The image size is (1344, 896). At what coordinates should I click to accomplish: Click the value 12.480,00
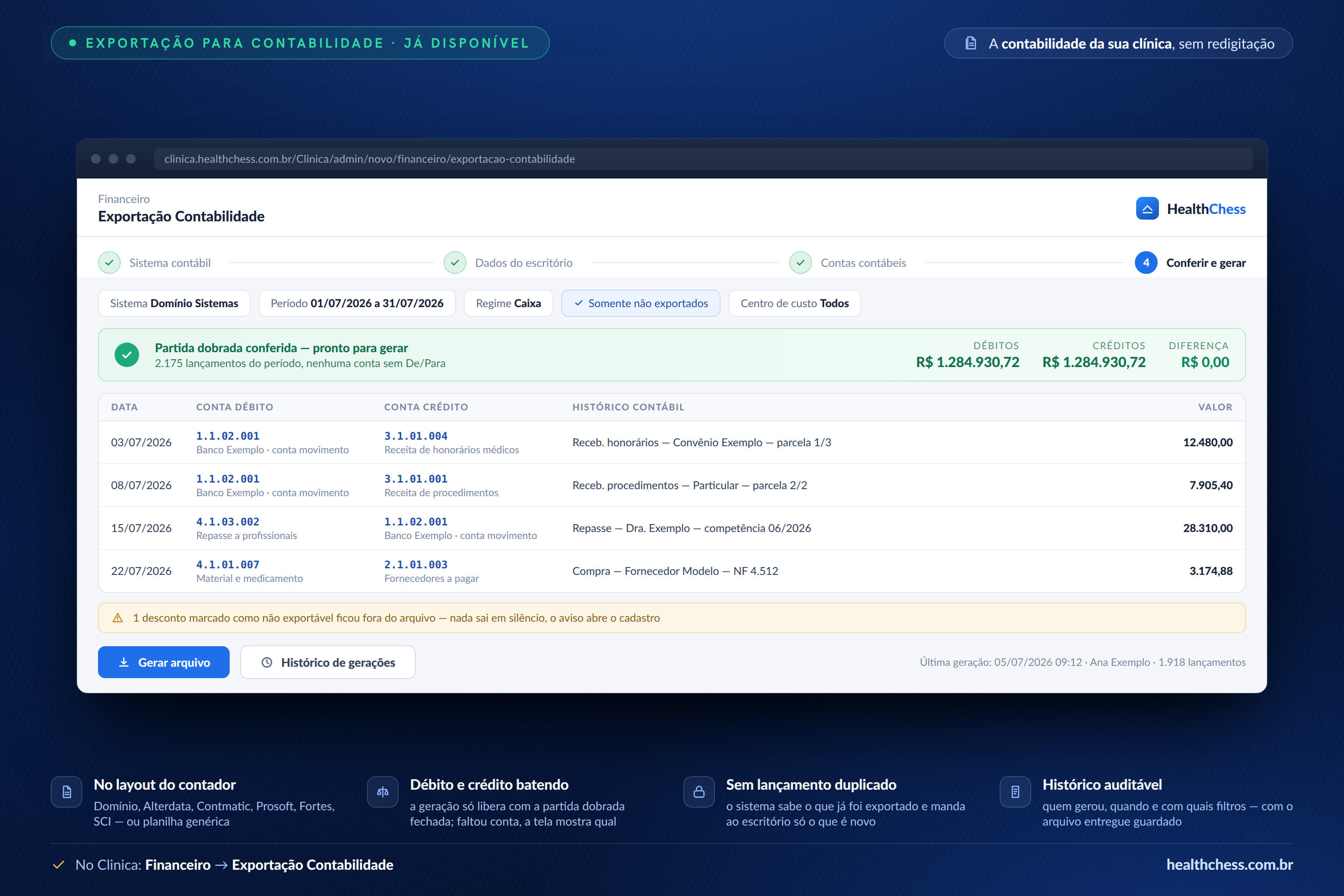[1208, 442]
